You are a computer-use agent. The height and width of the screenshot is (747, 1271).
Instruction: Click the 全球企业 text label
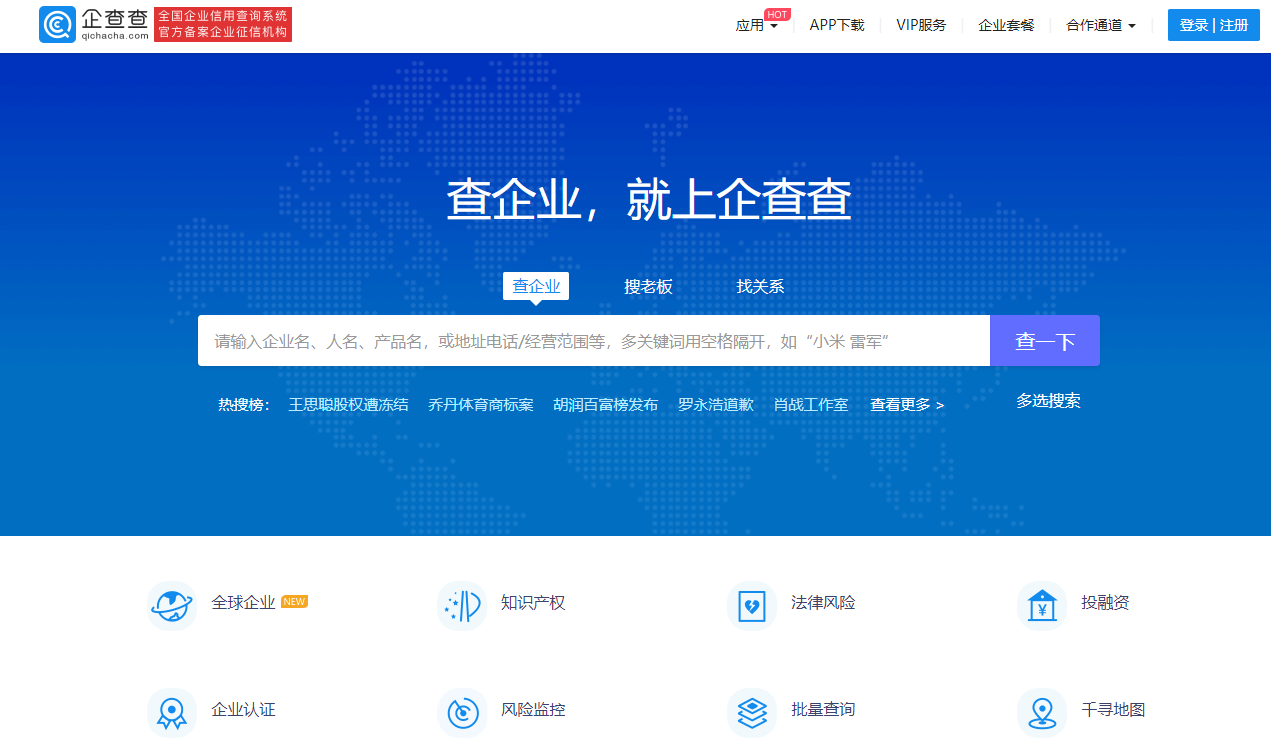click(243, 603)
